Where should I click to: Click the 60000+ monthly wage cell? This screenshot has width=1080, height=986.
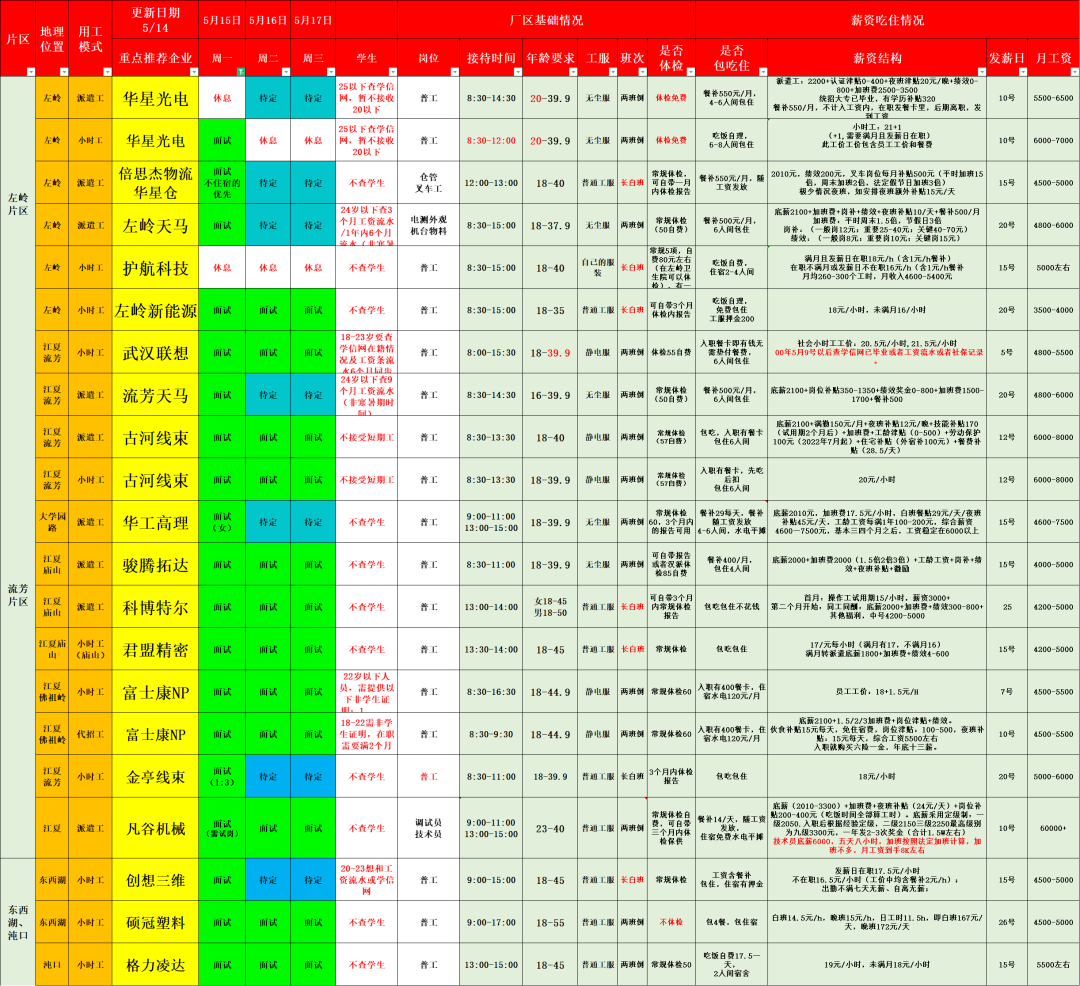[1053, 828]
